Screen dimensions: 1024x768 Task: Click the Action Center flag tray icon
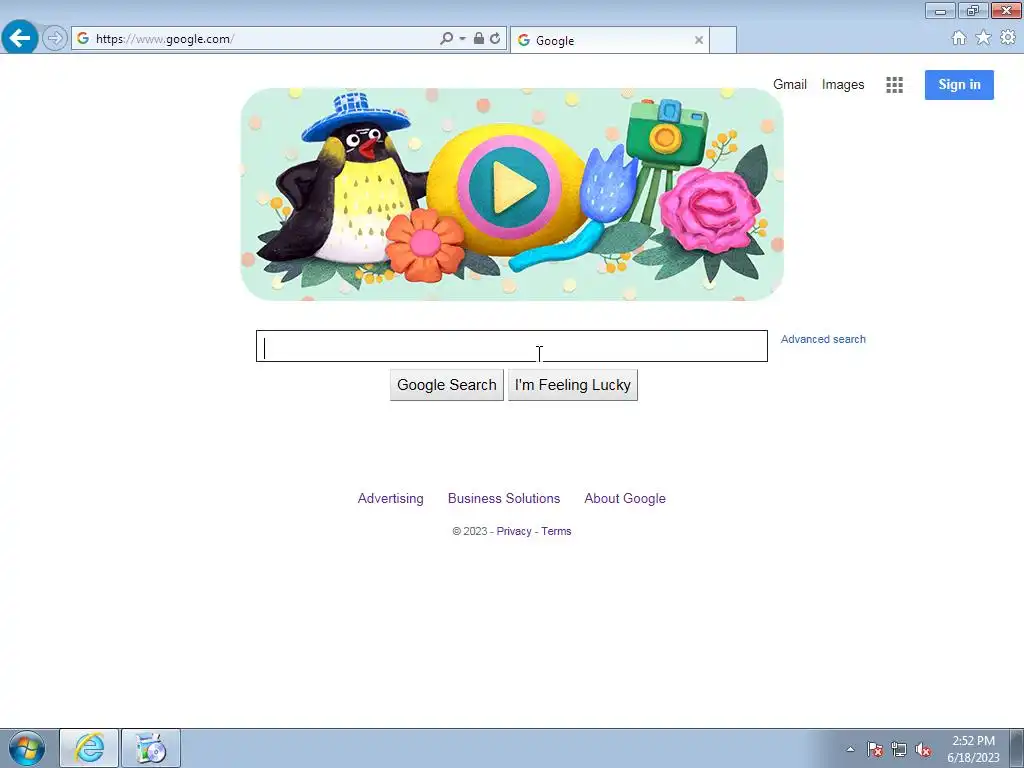[875, 749]
